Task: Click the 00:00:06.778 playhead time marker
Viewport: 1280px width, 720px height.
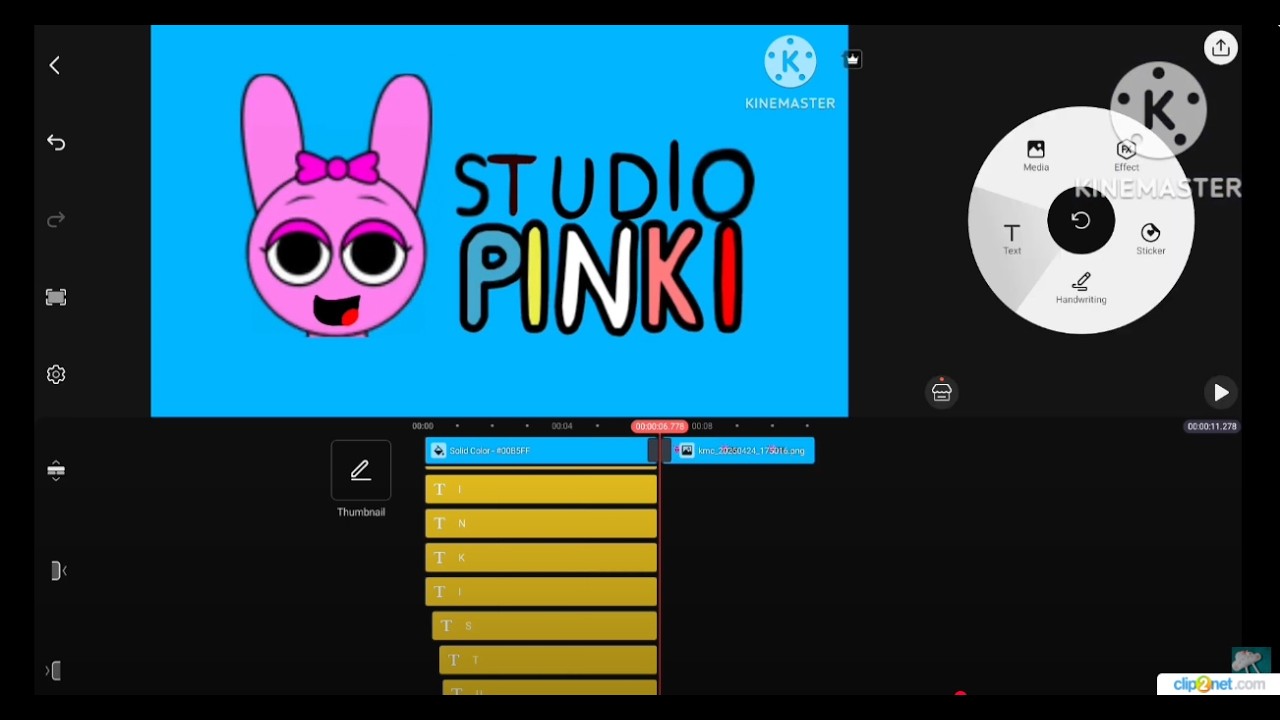Action: point(659,426)
